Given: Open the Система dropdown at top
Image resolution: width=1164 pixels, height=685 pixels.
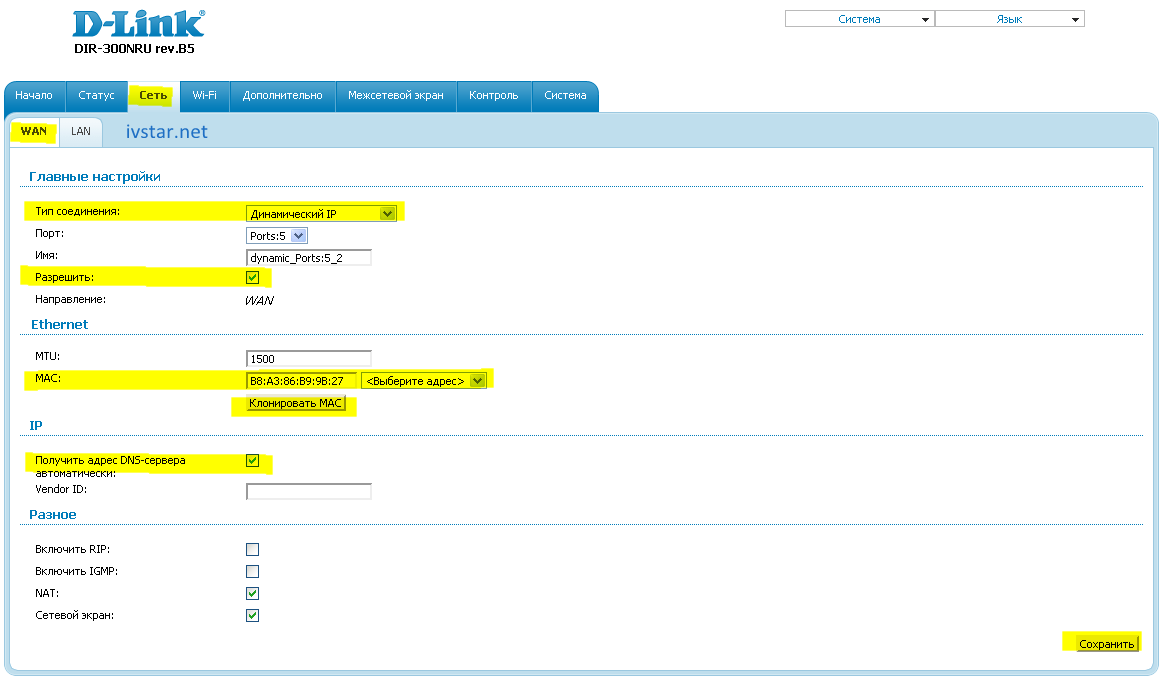Looking at the screenshot, I should (x=859, y=19).
